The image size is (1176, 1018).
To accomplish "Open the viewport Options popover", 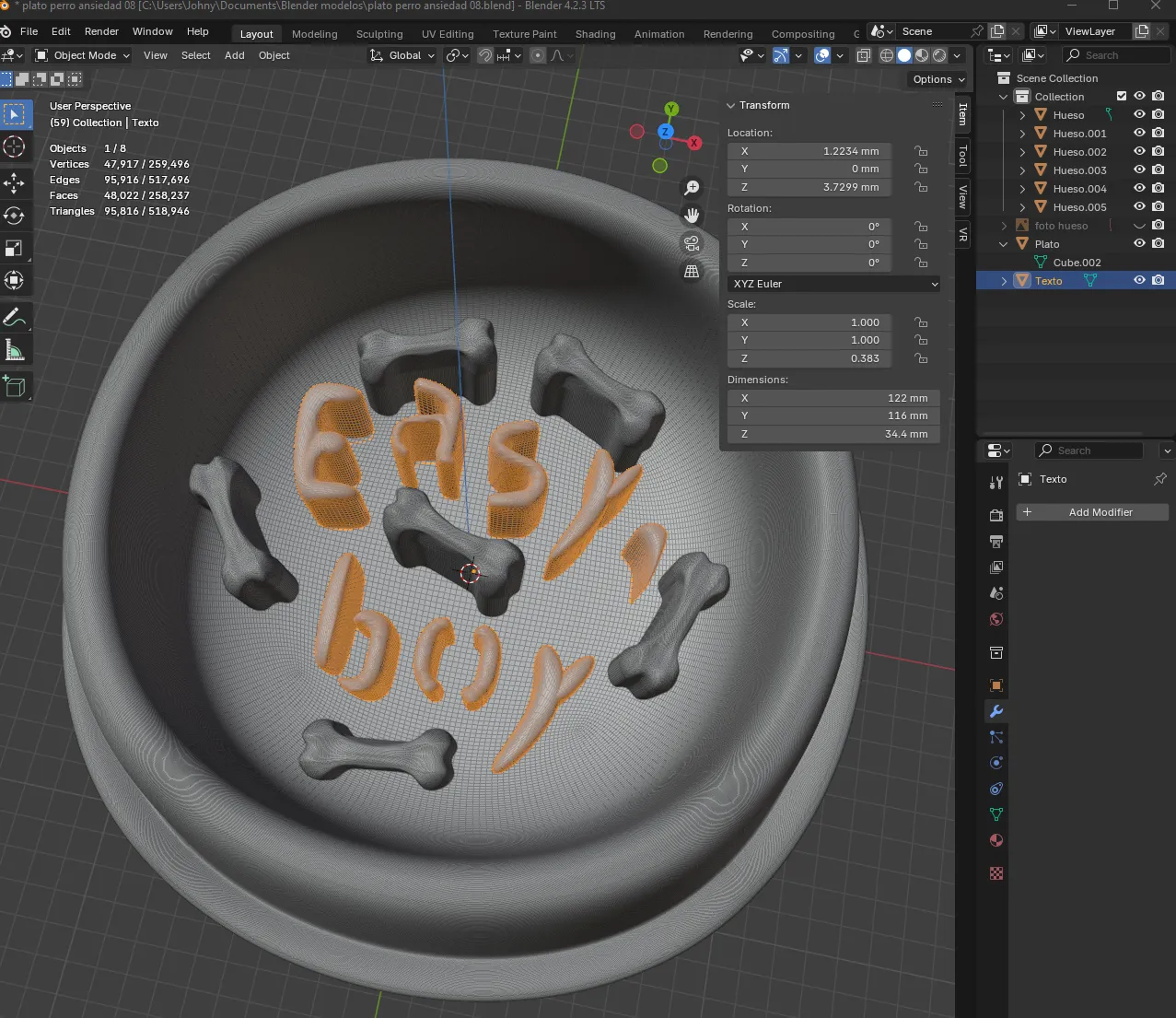I will (x=937, y=79).
